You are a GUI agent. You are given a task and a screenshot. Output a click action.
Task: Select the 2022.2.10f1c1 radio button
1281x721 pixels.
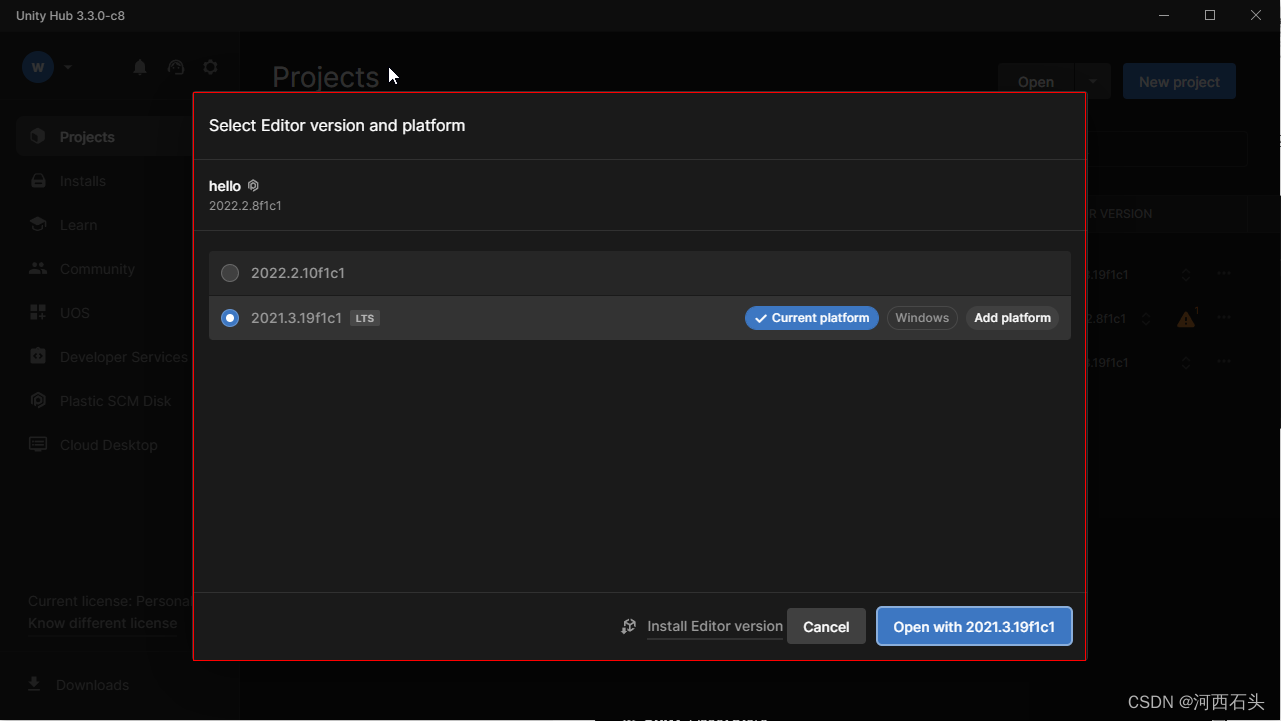coord(230,273)
